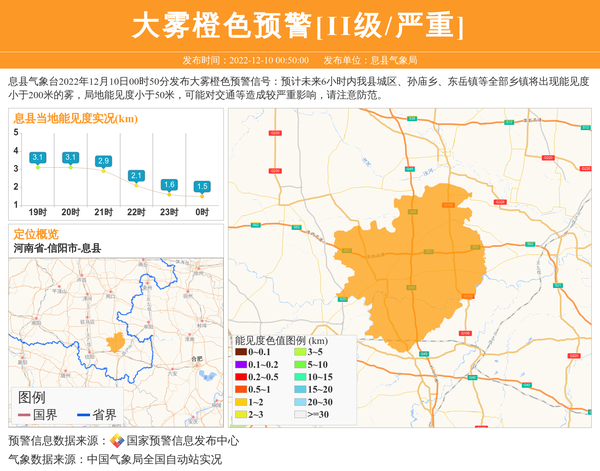Image resolution: width=600 pixels, height=471 pixels.
Task: Click the 15~20 blue legend swatch
Action: click(x=300, y=388)
